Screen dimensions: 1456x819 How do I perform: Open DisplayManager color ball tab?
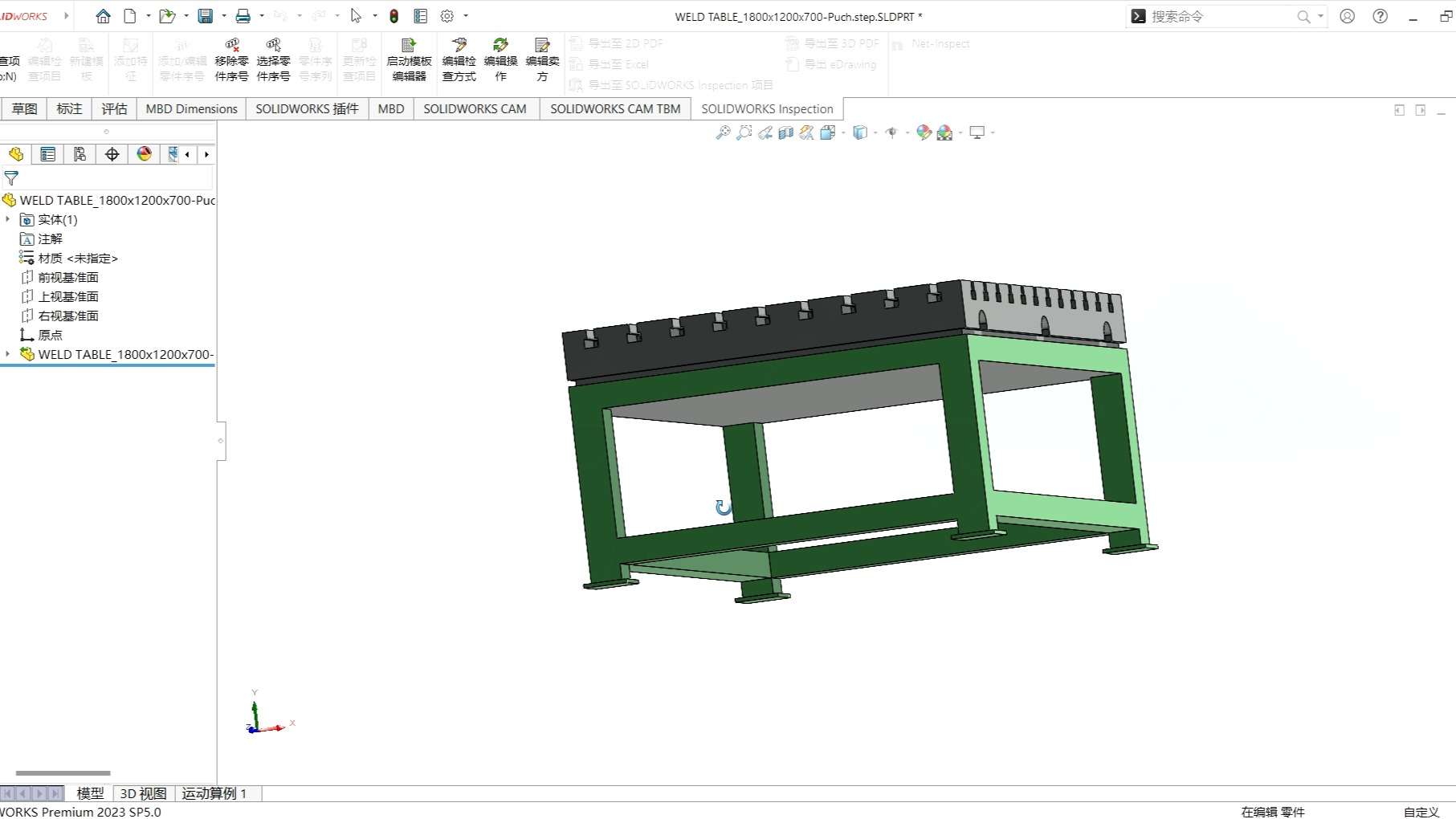pyautogui.click(x=145, y=154)
